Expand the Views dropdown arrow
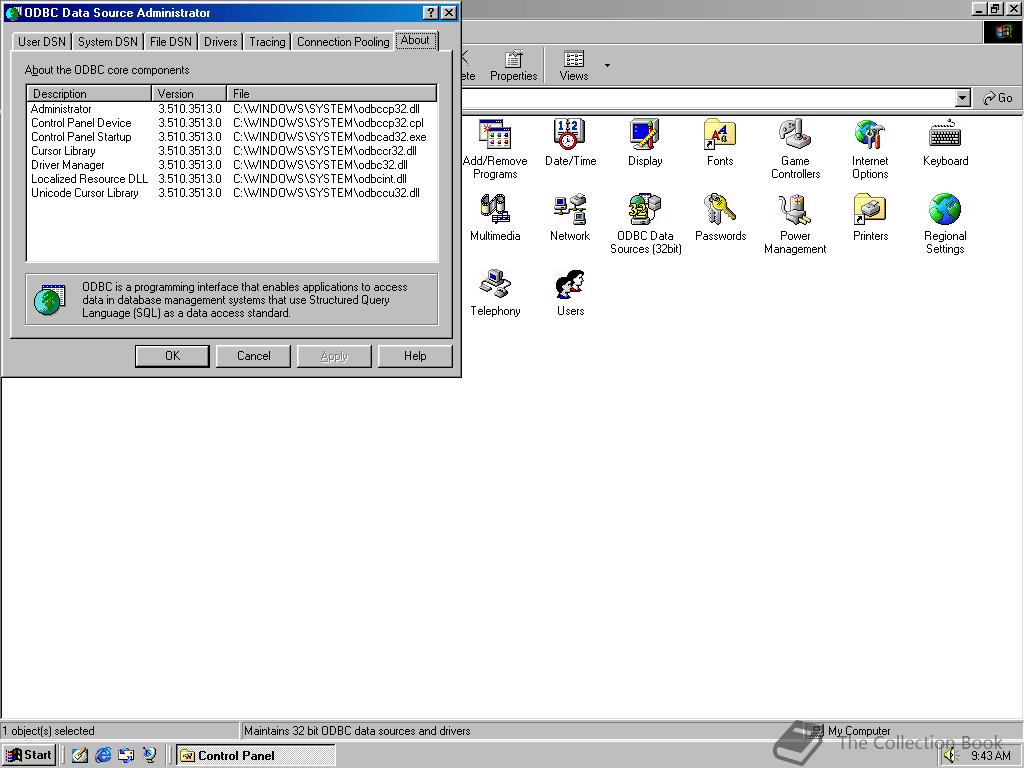The image size is (1024, 768). 607,66
